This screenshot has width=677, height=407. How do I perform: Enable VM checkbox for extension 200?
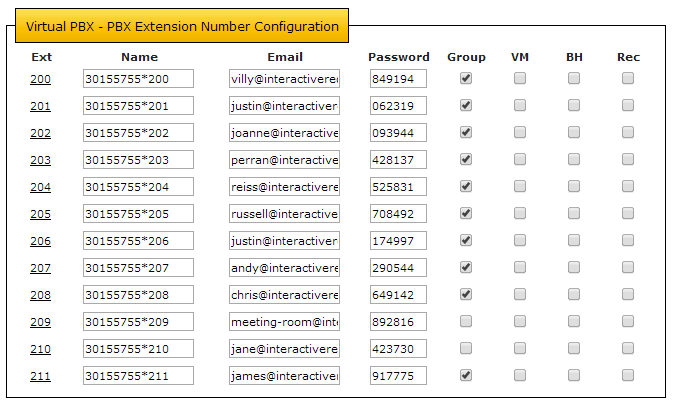[520, 78]
